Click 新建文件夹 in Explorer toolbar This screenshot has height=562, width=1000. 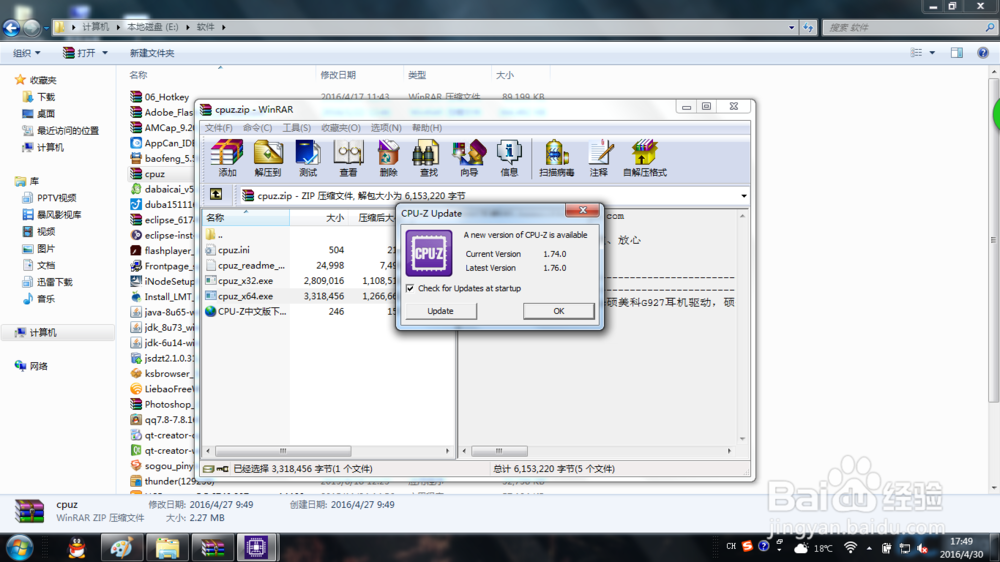pos(152,53)
